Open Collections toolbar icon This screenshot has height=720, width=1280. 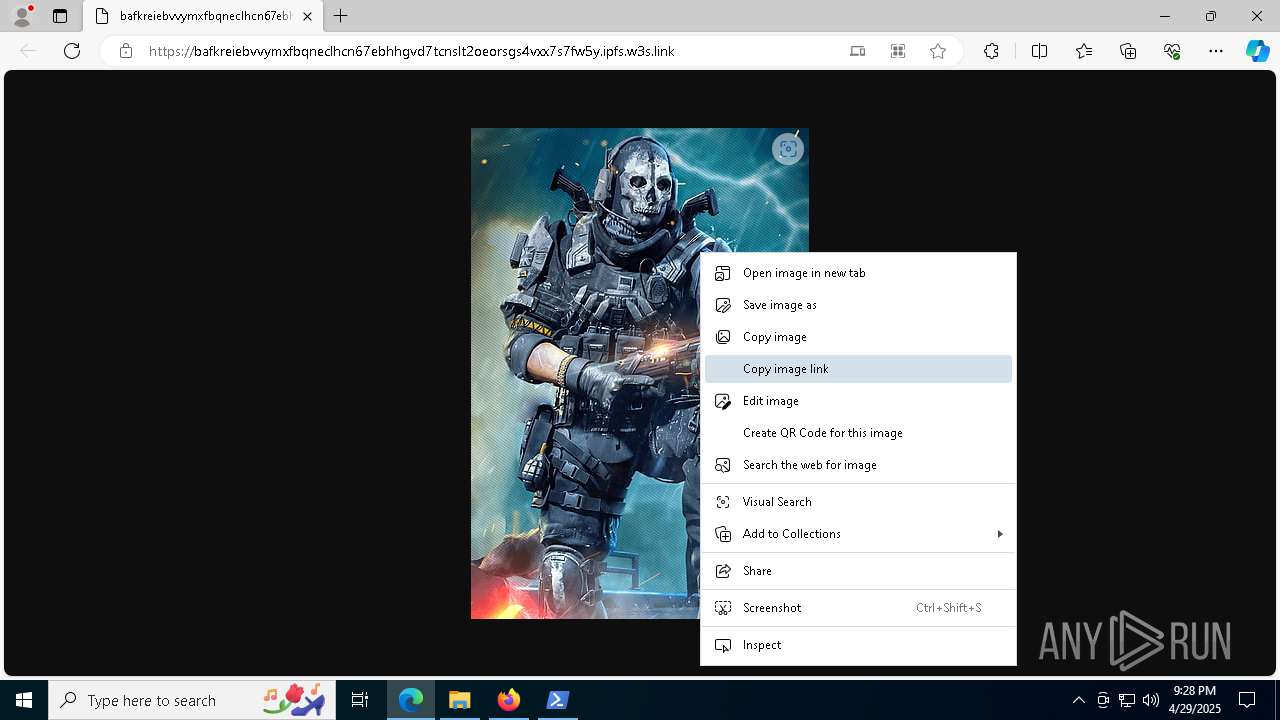(x=1128, y=51)
